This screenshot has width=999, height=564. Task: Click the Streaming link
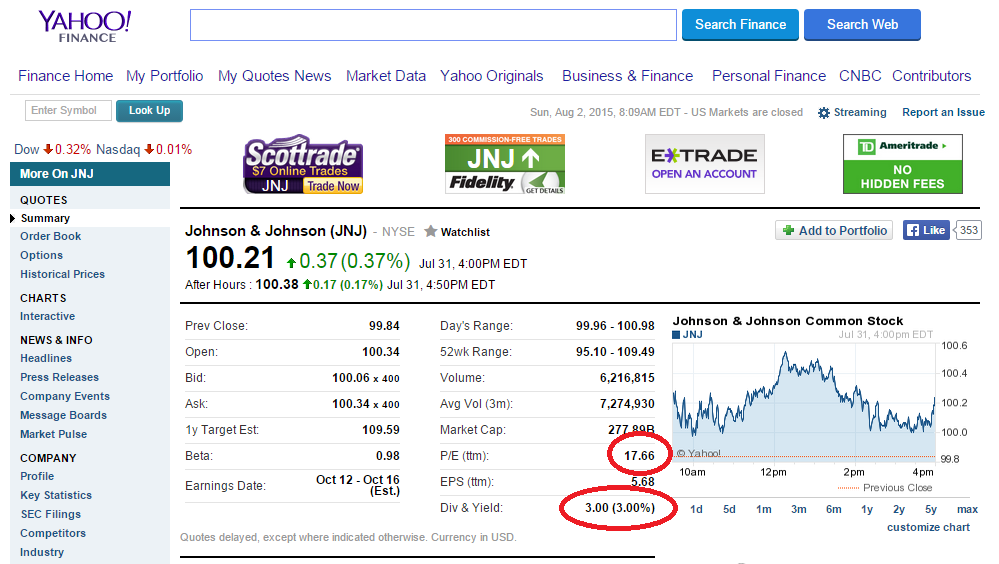tap(860, 112)
